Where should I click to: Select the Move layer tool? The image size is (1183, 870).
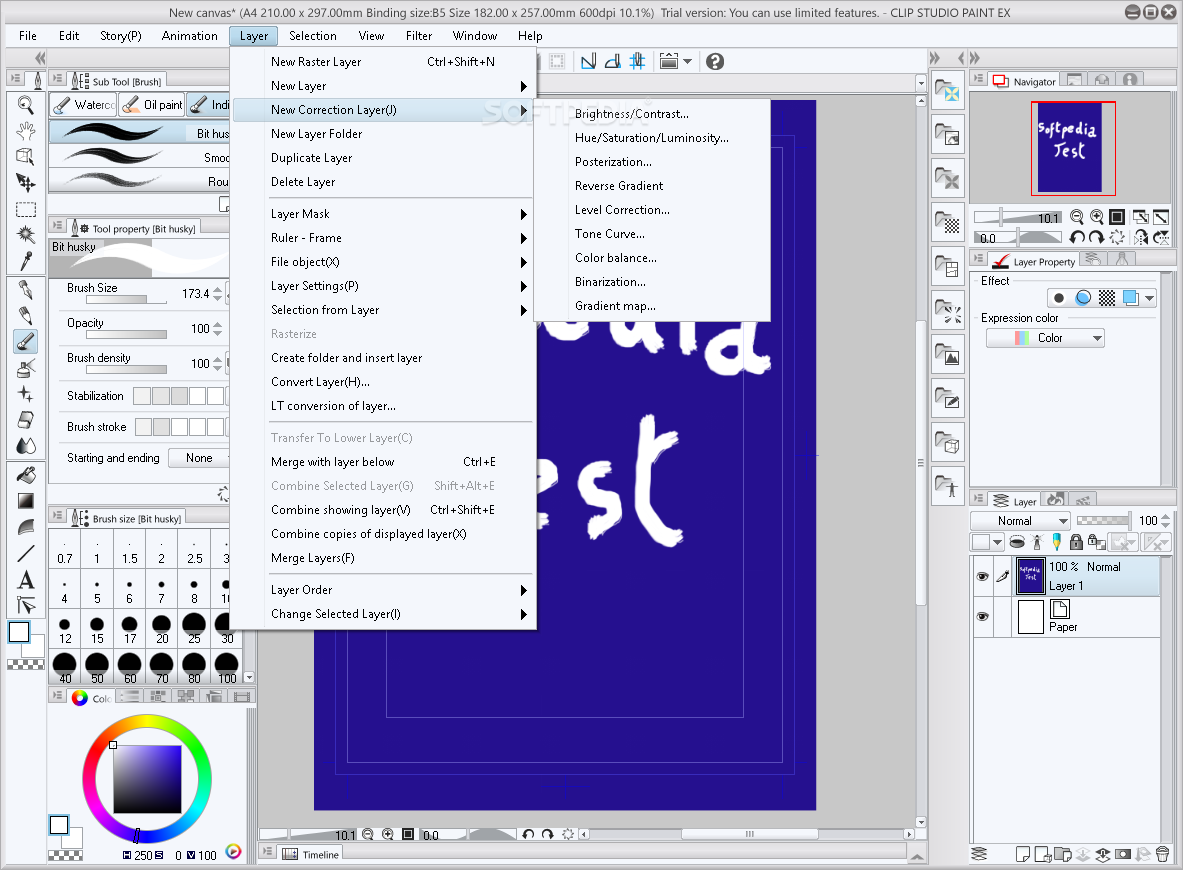point(26,183)
